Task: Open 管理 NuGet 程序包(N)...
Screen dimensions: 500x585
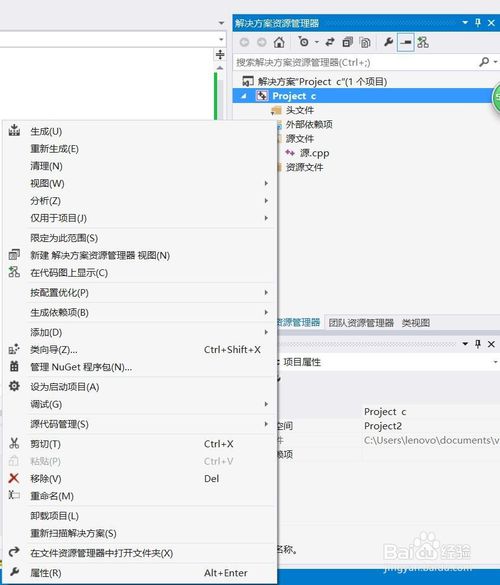Action: pos(140,367)
